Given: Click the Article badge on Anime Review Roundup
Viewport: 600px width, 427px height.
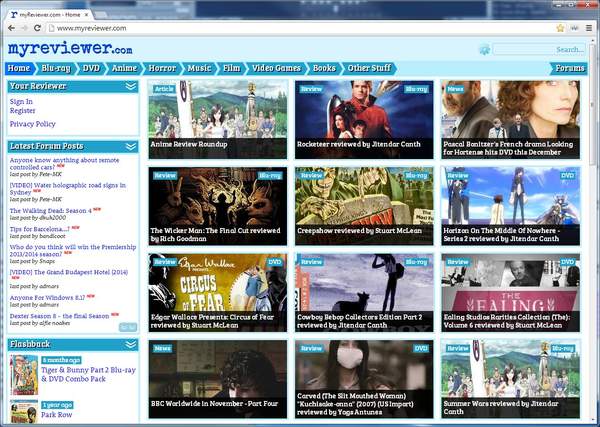Looking at the screenshot, I should click(x=165, y=89).
